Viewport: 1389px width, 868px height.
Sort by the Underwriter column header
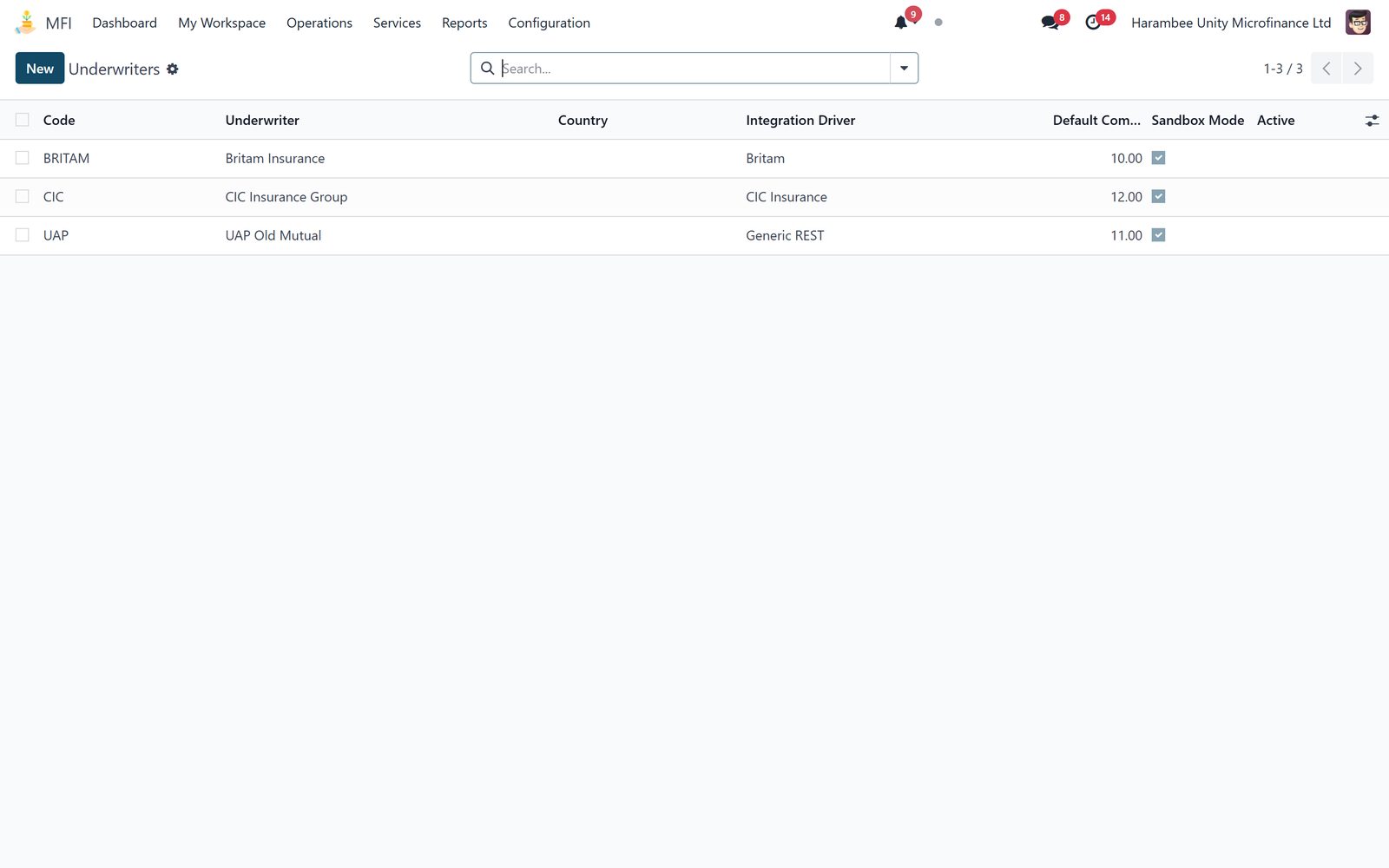point(262,120)
